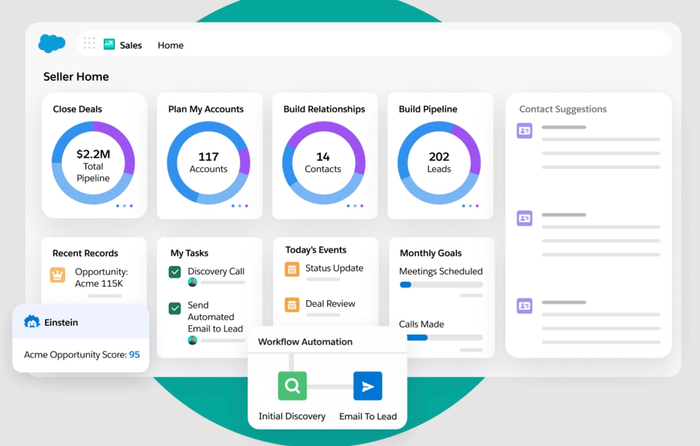Click the Initial Discovery search icon
The height and width of the screenshot is (446, 700).
[x=292, y=386]
